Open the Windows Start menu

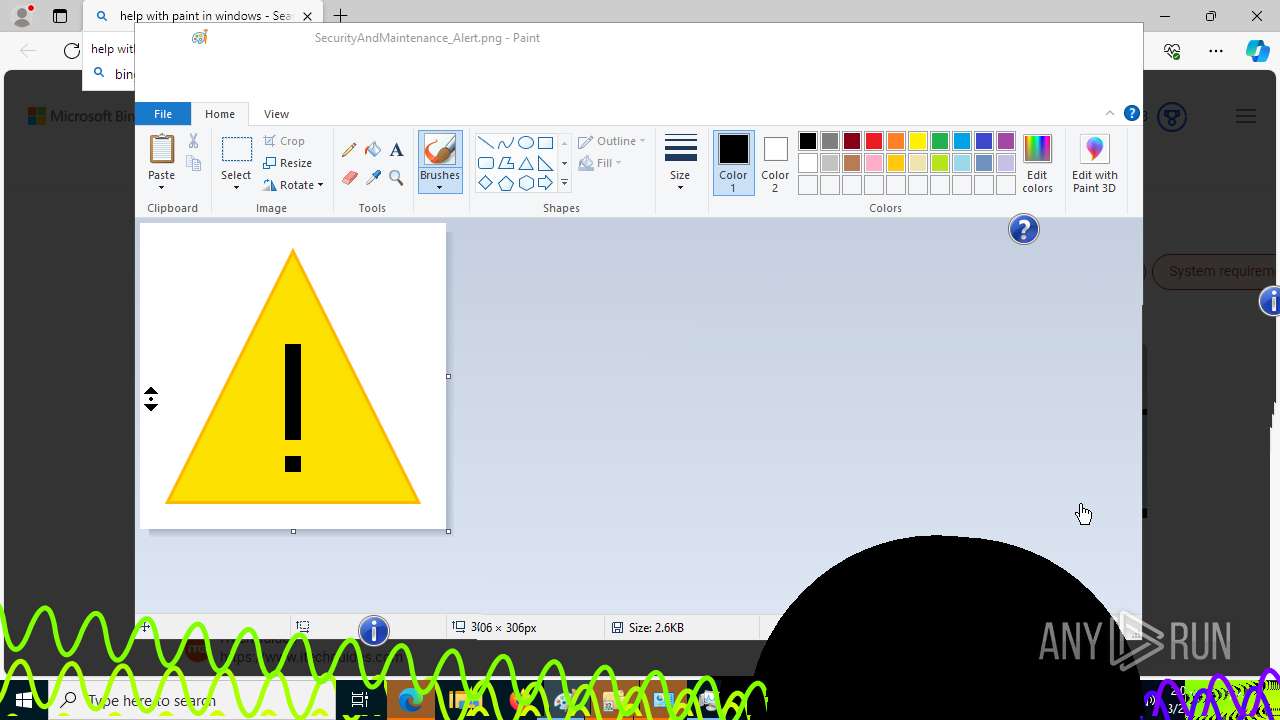tap(24, 700)
